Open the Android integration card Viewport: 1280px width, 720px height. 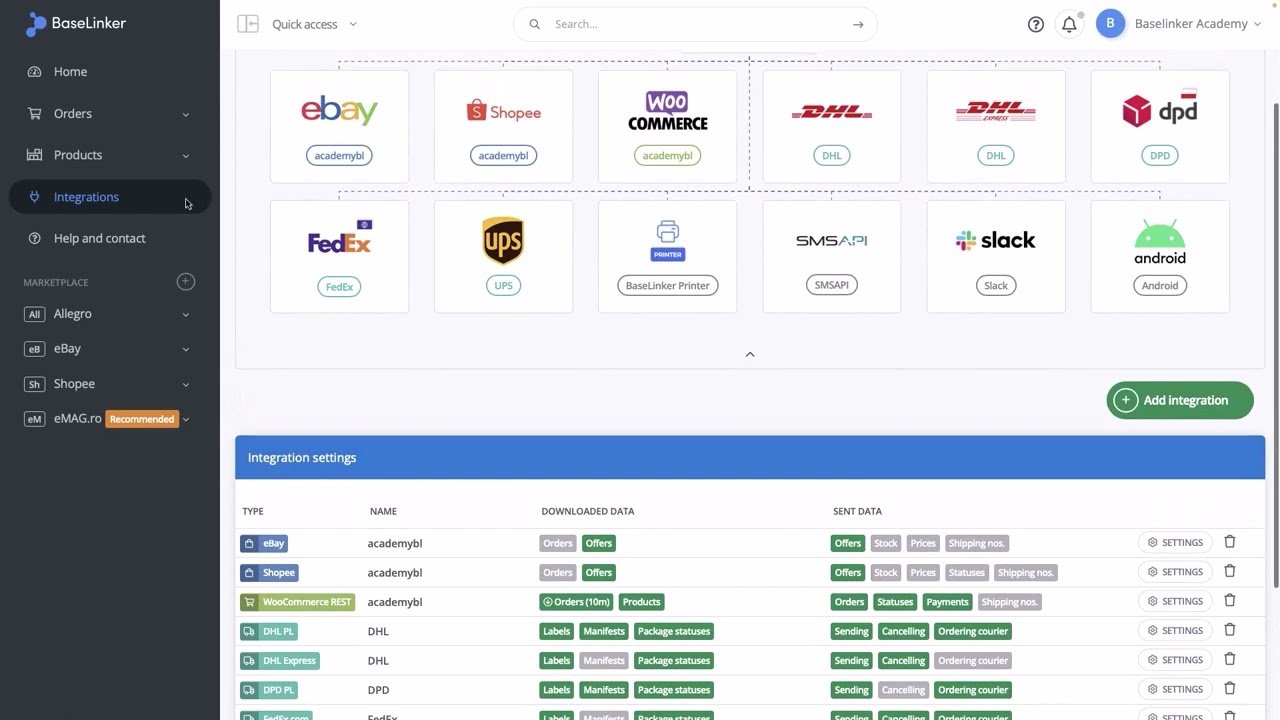pyautogui.click(x=1160, y=256)
